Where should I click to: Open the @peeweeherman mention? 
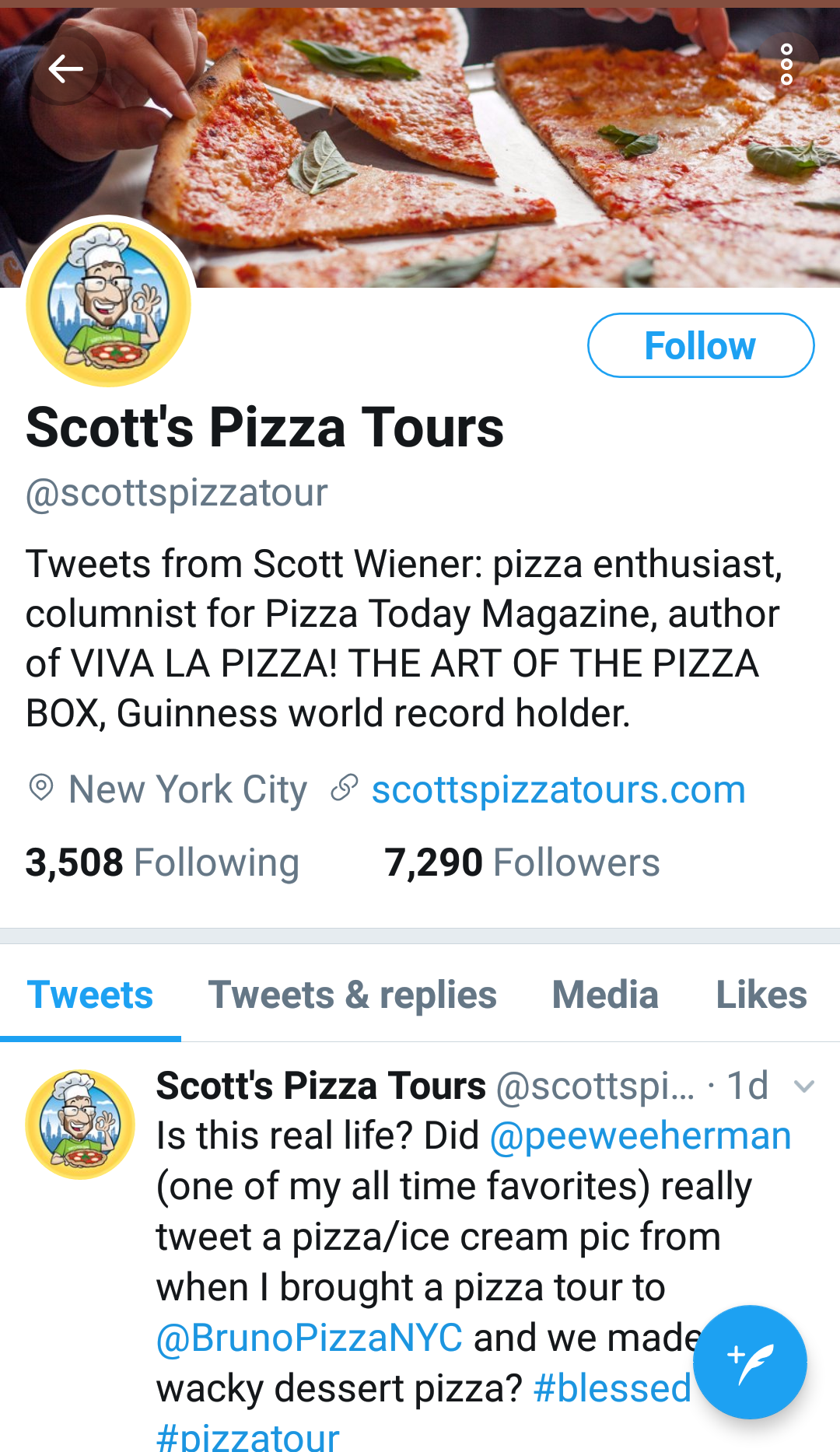pyautogui.click(x=640, y=1136)
